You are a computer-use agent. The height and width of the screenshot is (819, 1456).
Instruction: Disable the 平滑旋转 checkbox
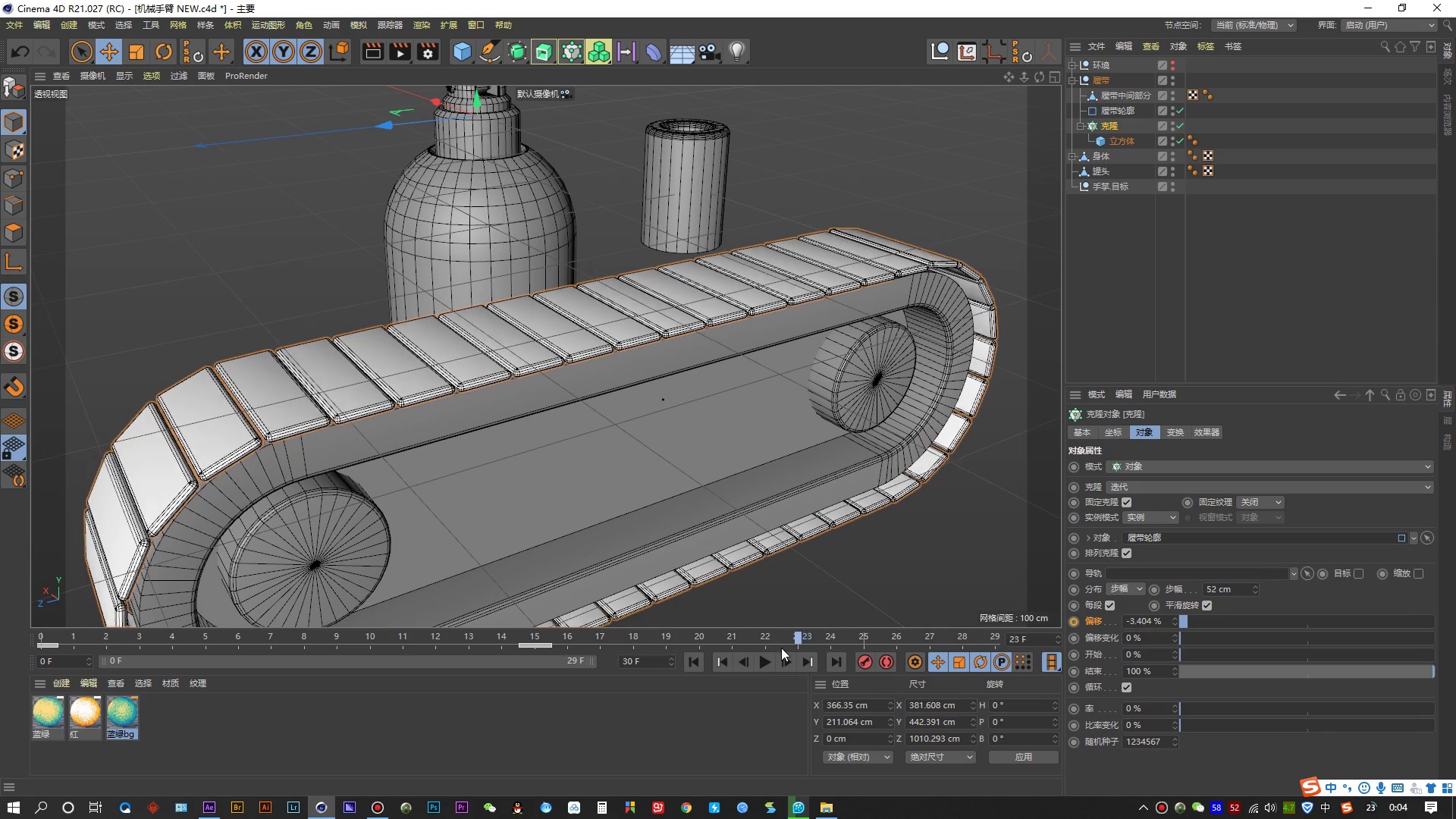1207,605
